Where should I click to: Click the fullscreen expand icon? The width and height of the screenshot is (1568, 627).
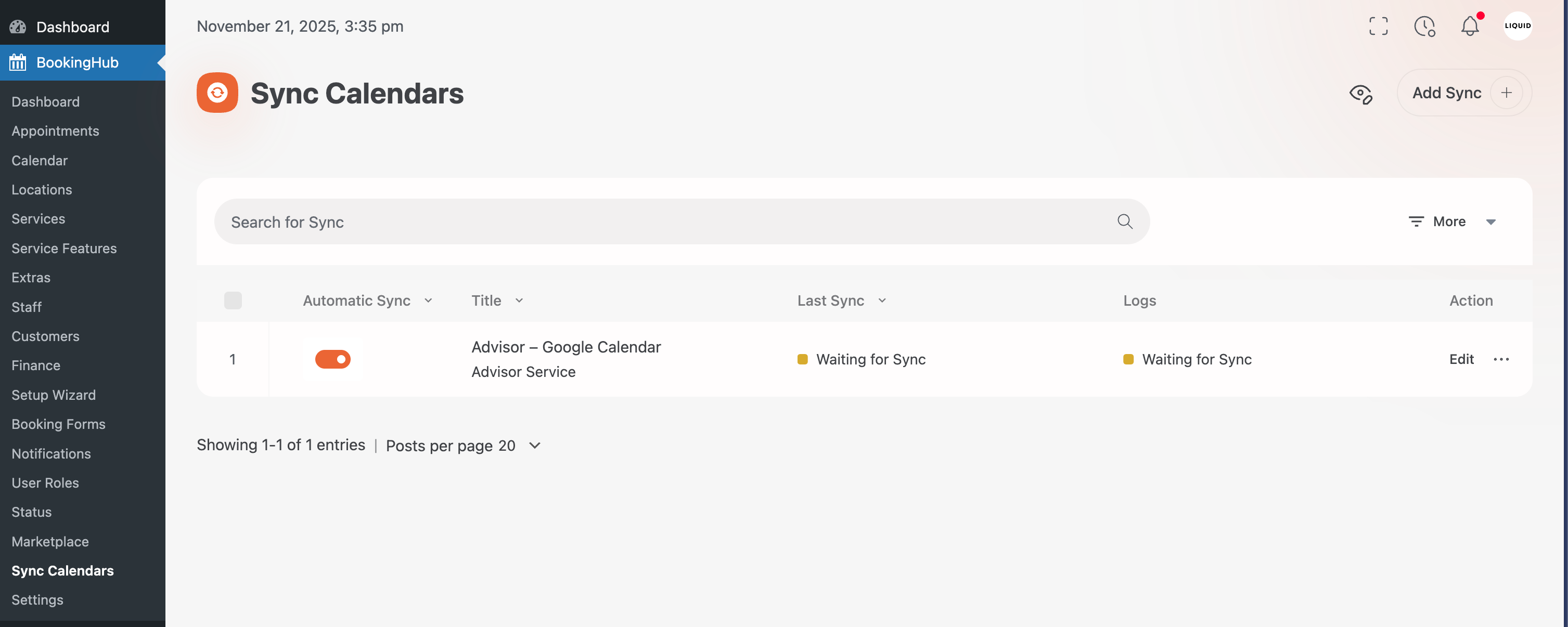[x=1378, y=26]
